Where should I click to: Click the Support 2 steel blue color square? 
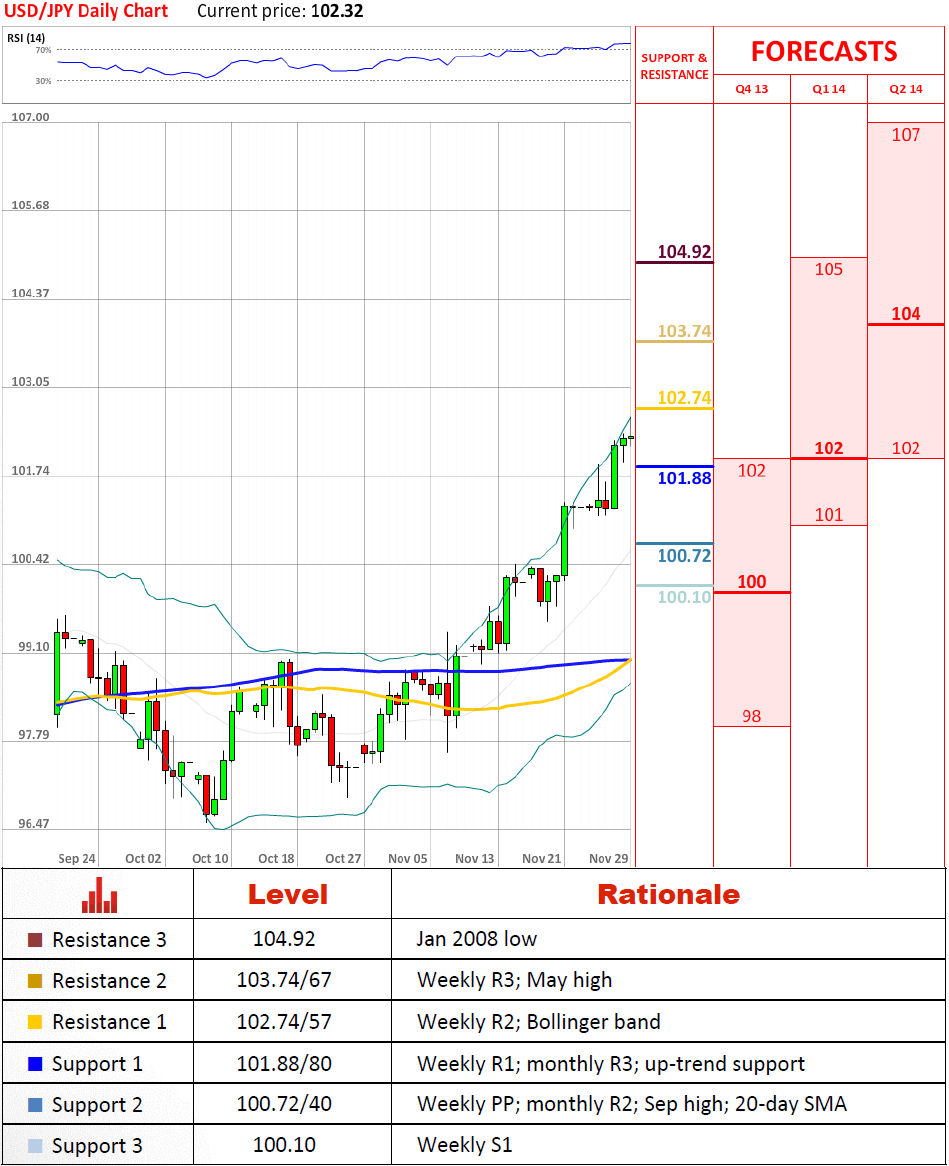point(35,1105)
